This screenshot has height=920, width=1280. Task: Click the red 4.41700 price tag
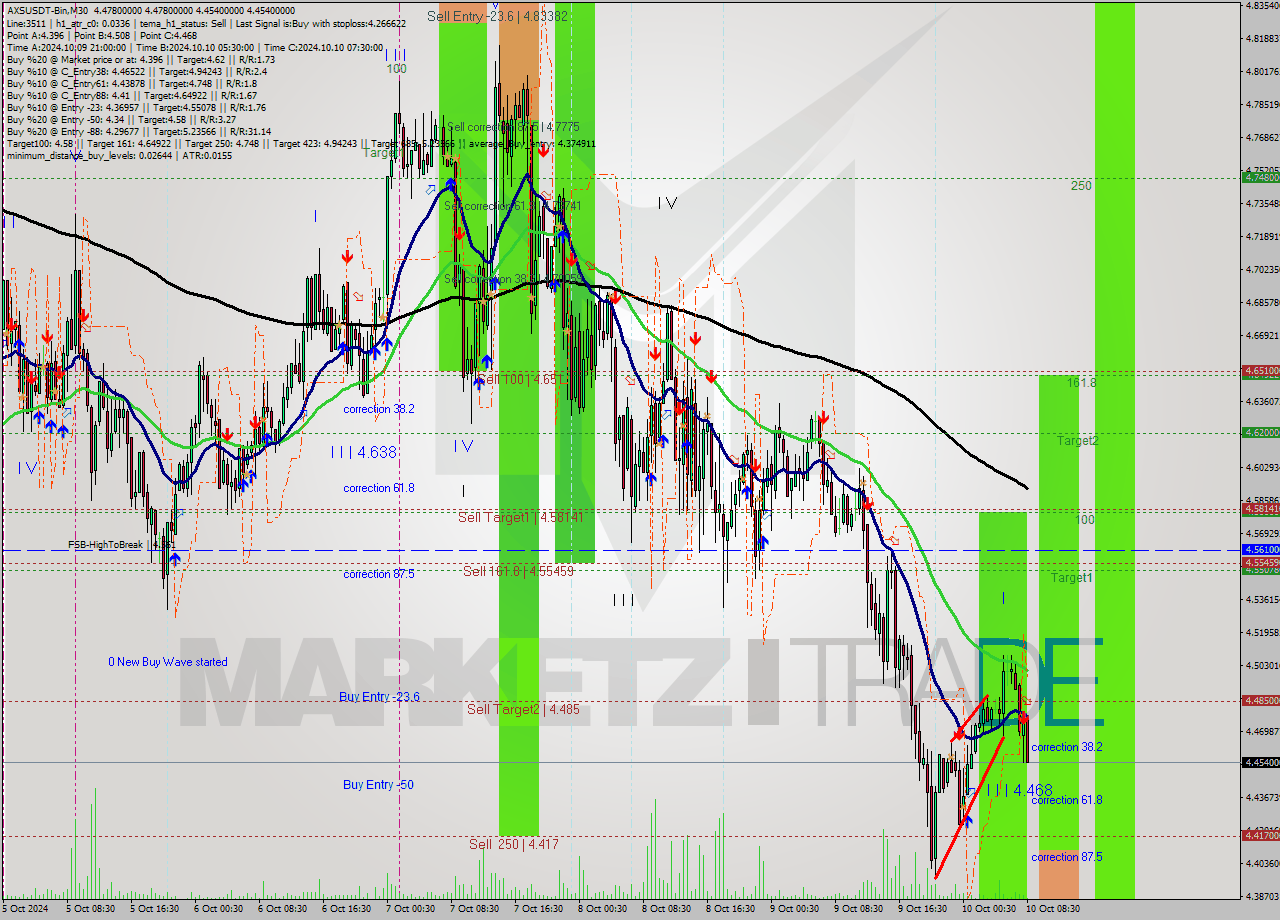click(x=1261, y=835)
